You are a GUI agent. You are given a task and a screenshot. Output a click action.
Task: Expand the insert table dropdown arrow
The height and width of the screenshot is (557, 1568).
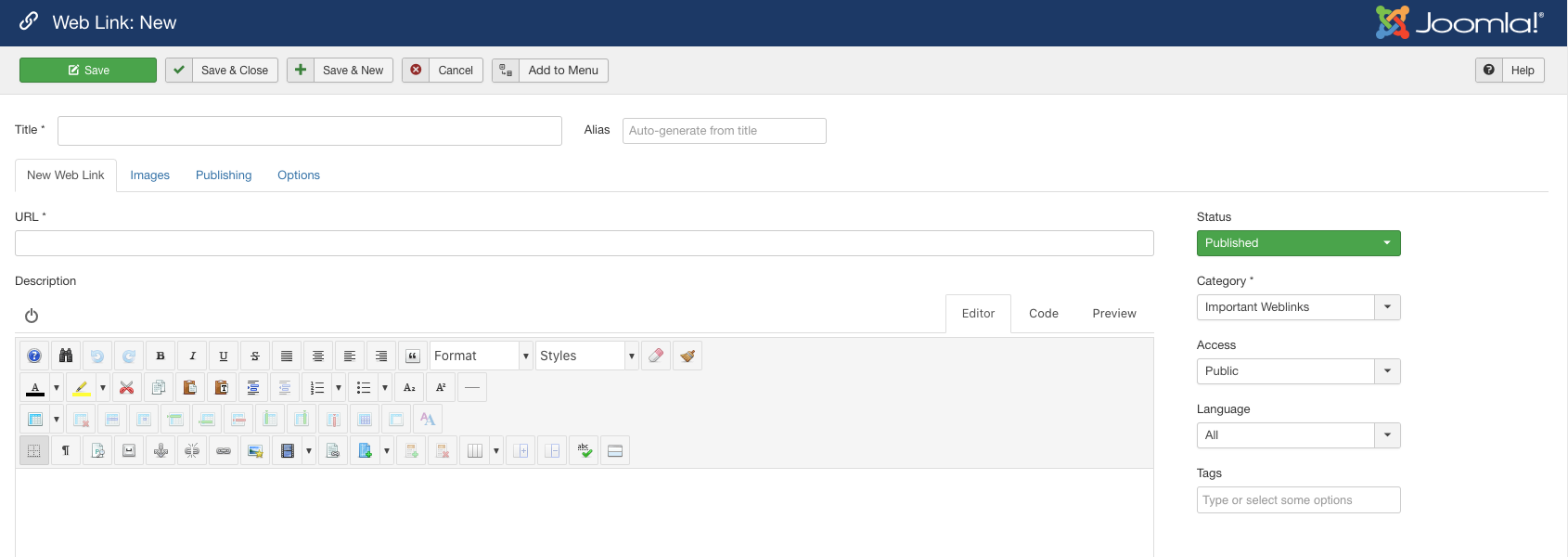pyautogui.click(x=57, y=419)
